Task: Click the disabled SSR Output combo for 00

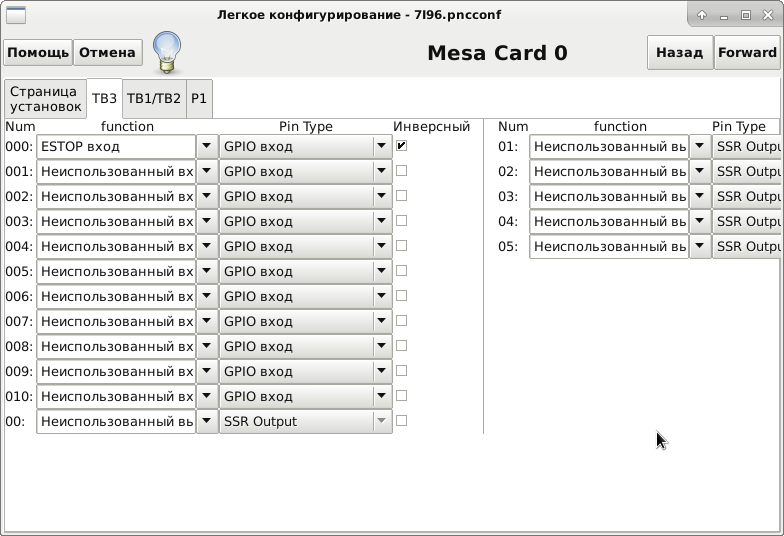Action: tap(306, 422)
